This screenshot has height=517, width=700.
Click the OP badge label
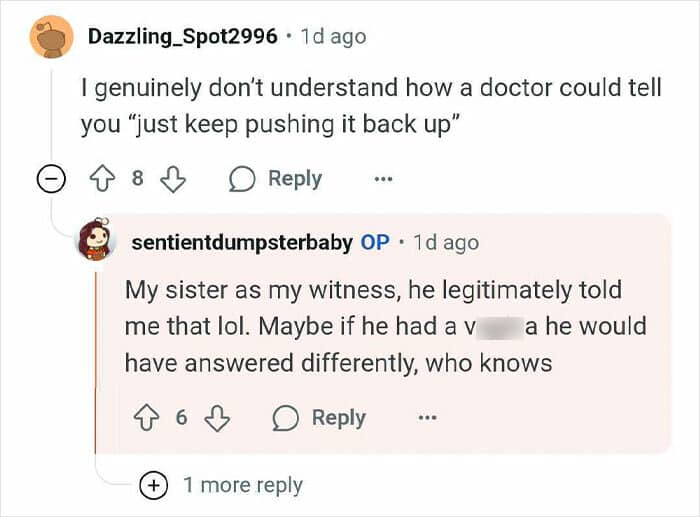tap(375, 242)
